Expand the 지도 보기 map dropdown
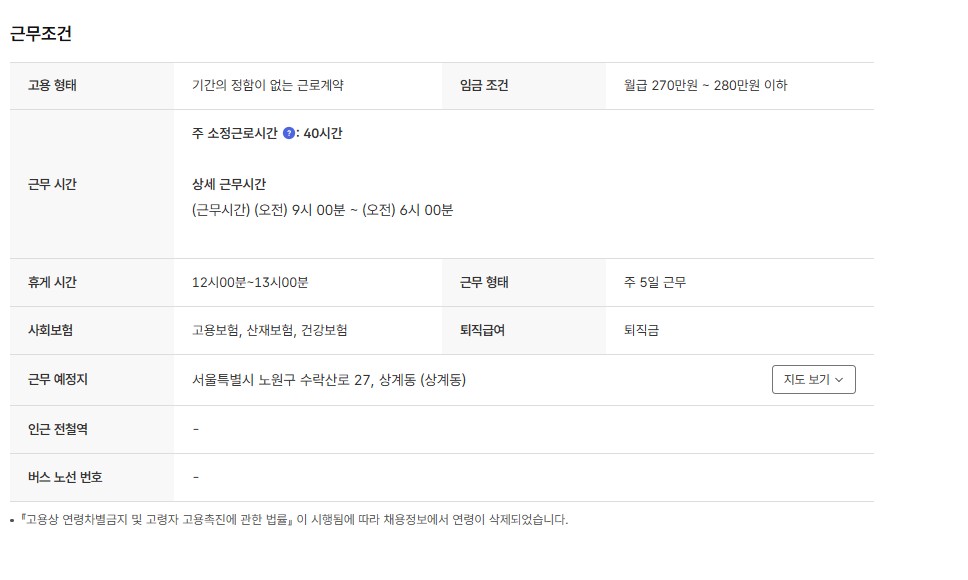968x580 pixels. click(x=813, y=380)
